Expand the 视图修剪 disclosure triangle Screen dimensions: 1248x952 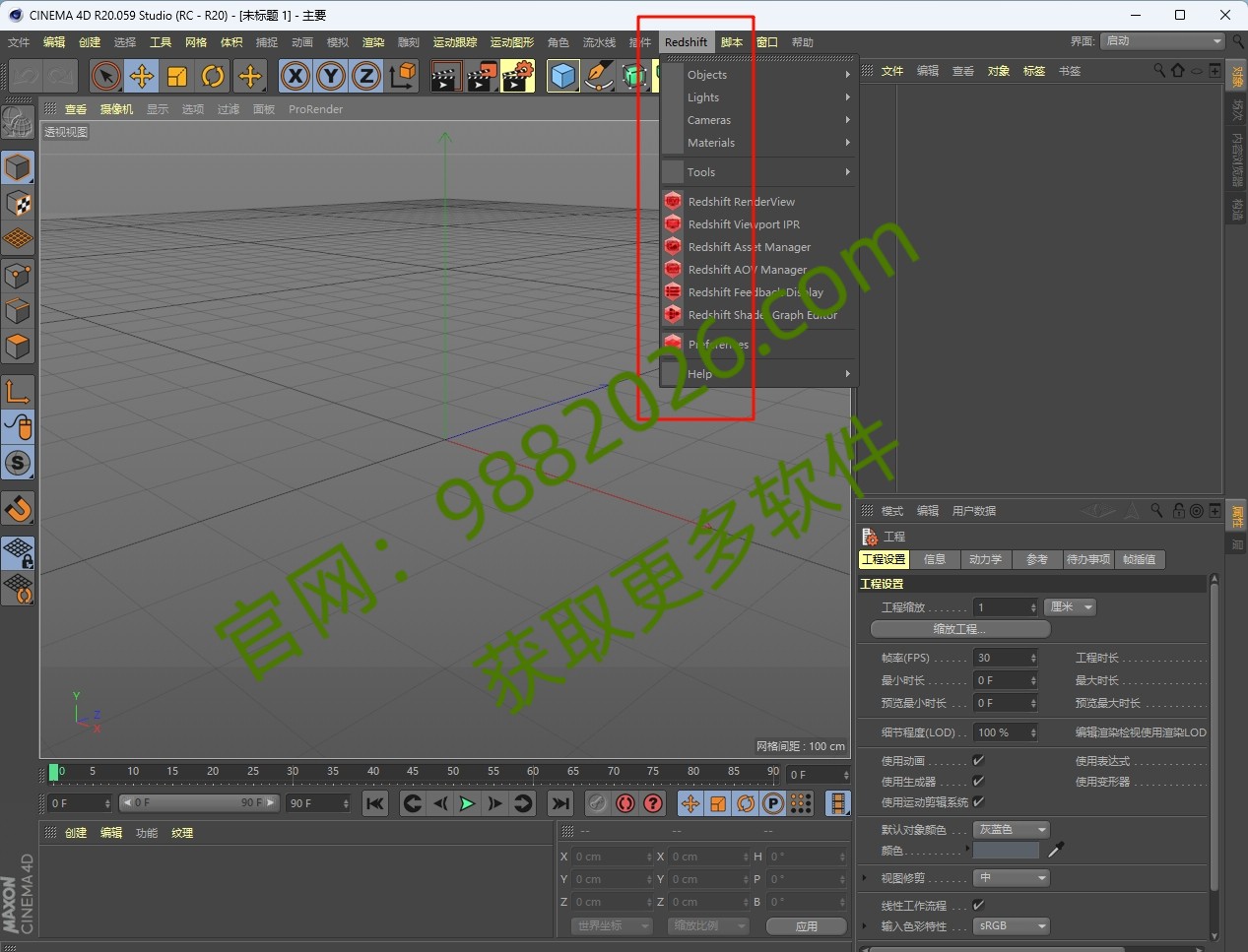pyautogui.click(x=865, y=878)
